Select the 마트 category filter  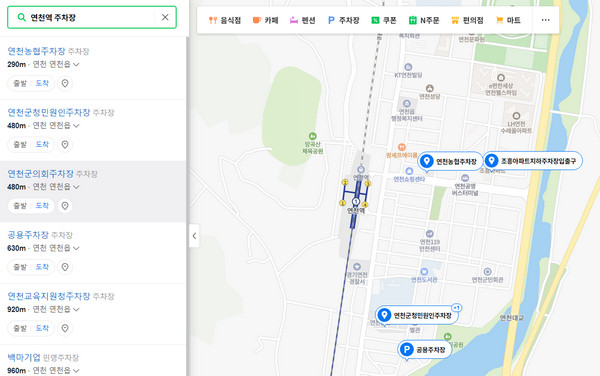click(x=508, y=20)
